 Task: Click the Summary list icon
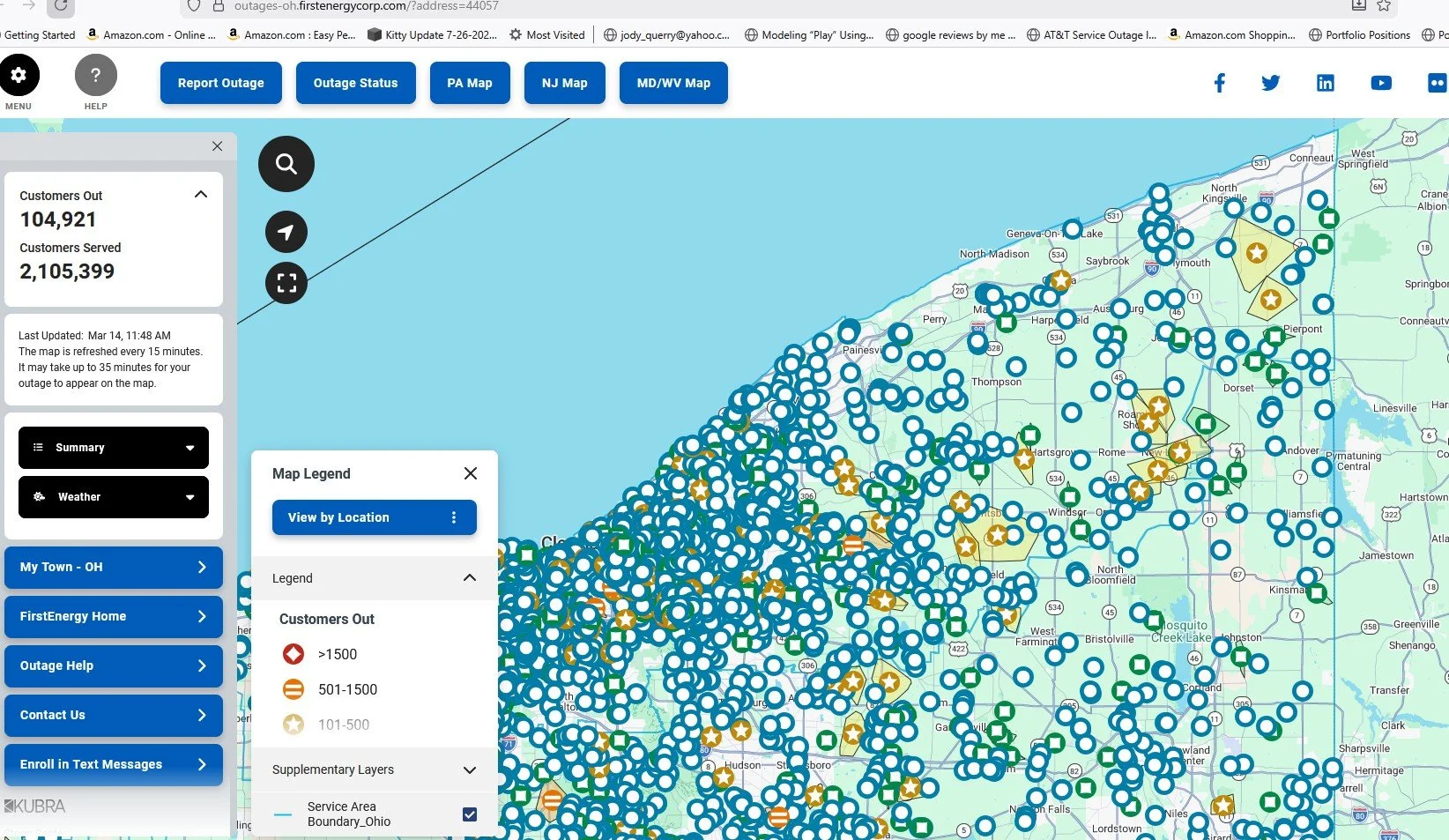pyautogui.click(x=38, y=448)
